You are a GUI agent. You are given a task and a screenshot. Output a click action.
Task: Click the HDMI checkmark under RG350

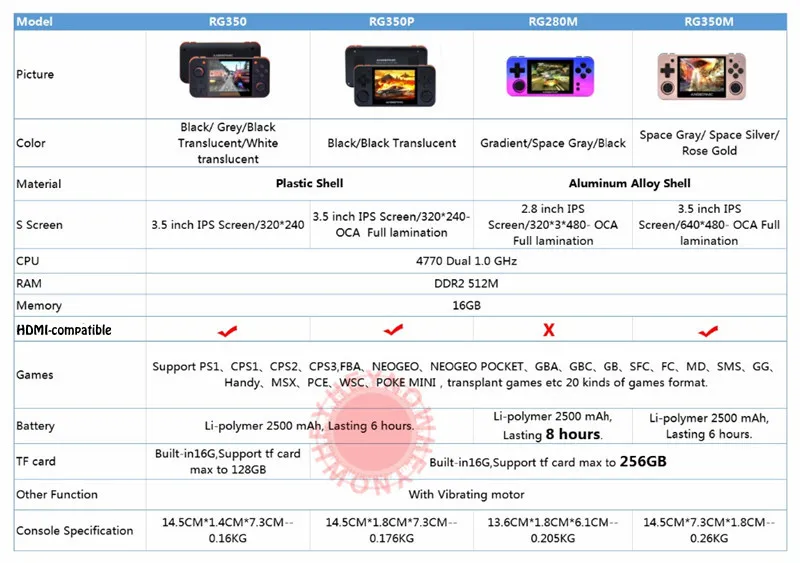click(x=227, y=331)
